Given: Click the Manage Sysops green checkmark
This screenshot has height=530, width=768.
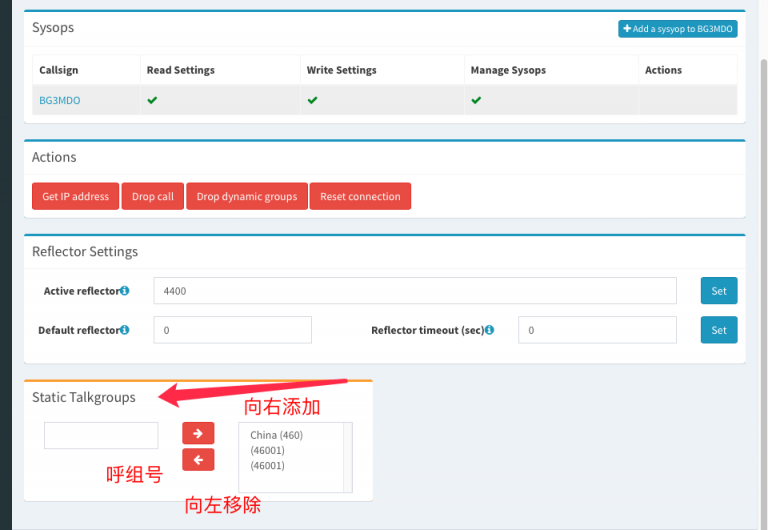Looking at the screenshot, I should pyautogui.click(x=476, y=100).
